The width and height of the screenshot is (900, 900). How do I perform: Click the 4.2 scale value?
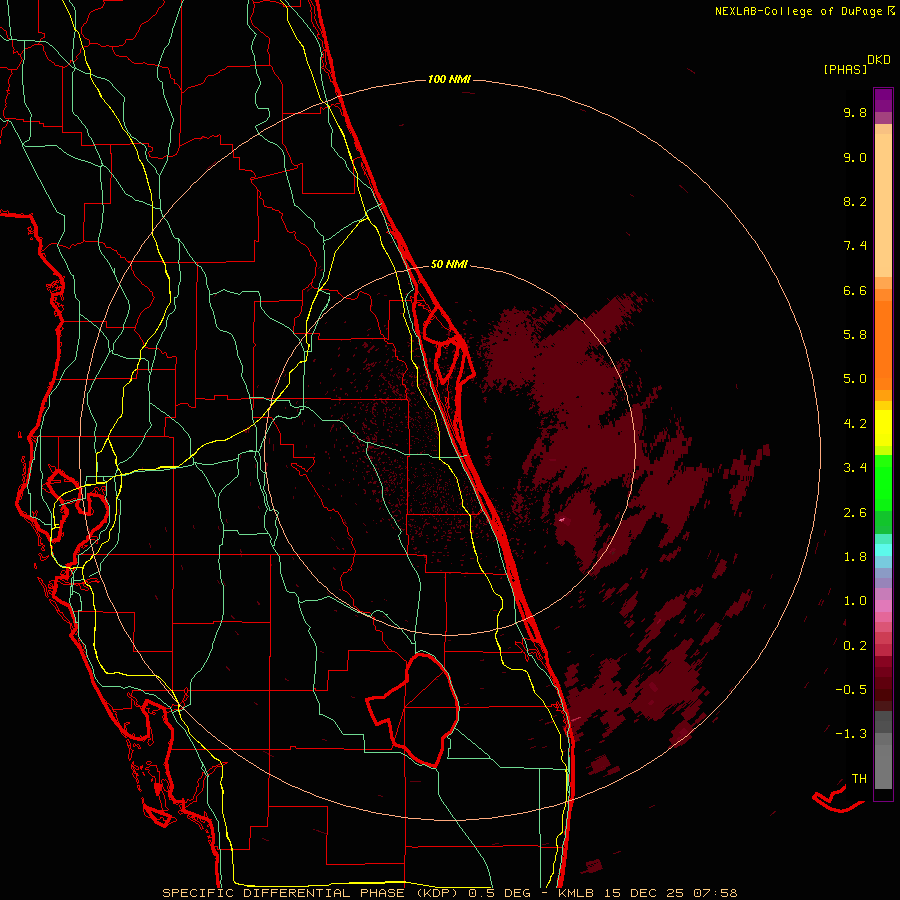(x=855, y=424)
